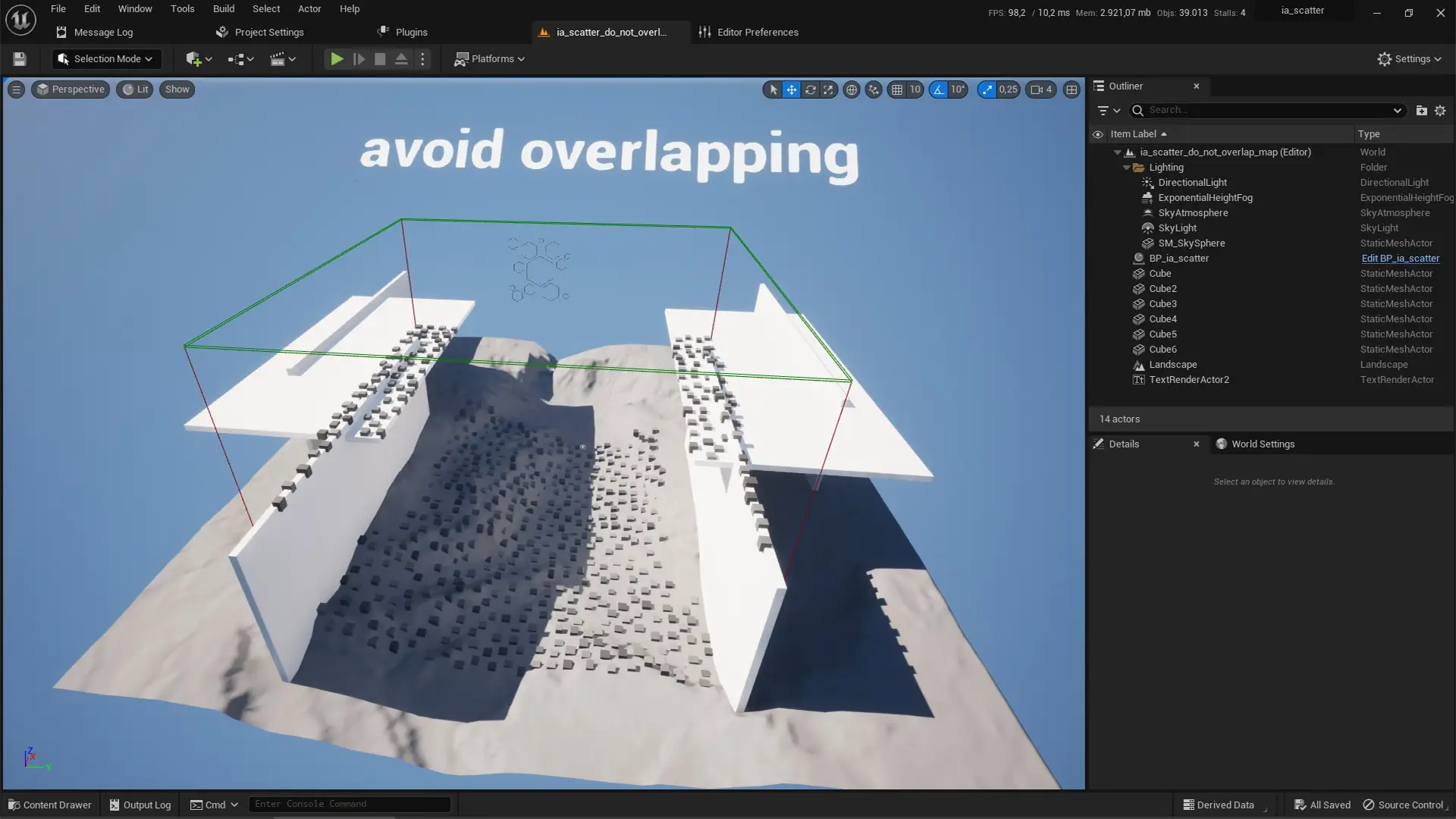Open scale snap value 0,25
Image resolution: width=1456 pixels, height=819 pixels.
(1008, 89)
